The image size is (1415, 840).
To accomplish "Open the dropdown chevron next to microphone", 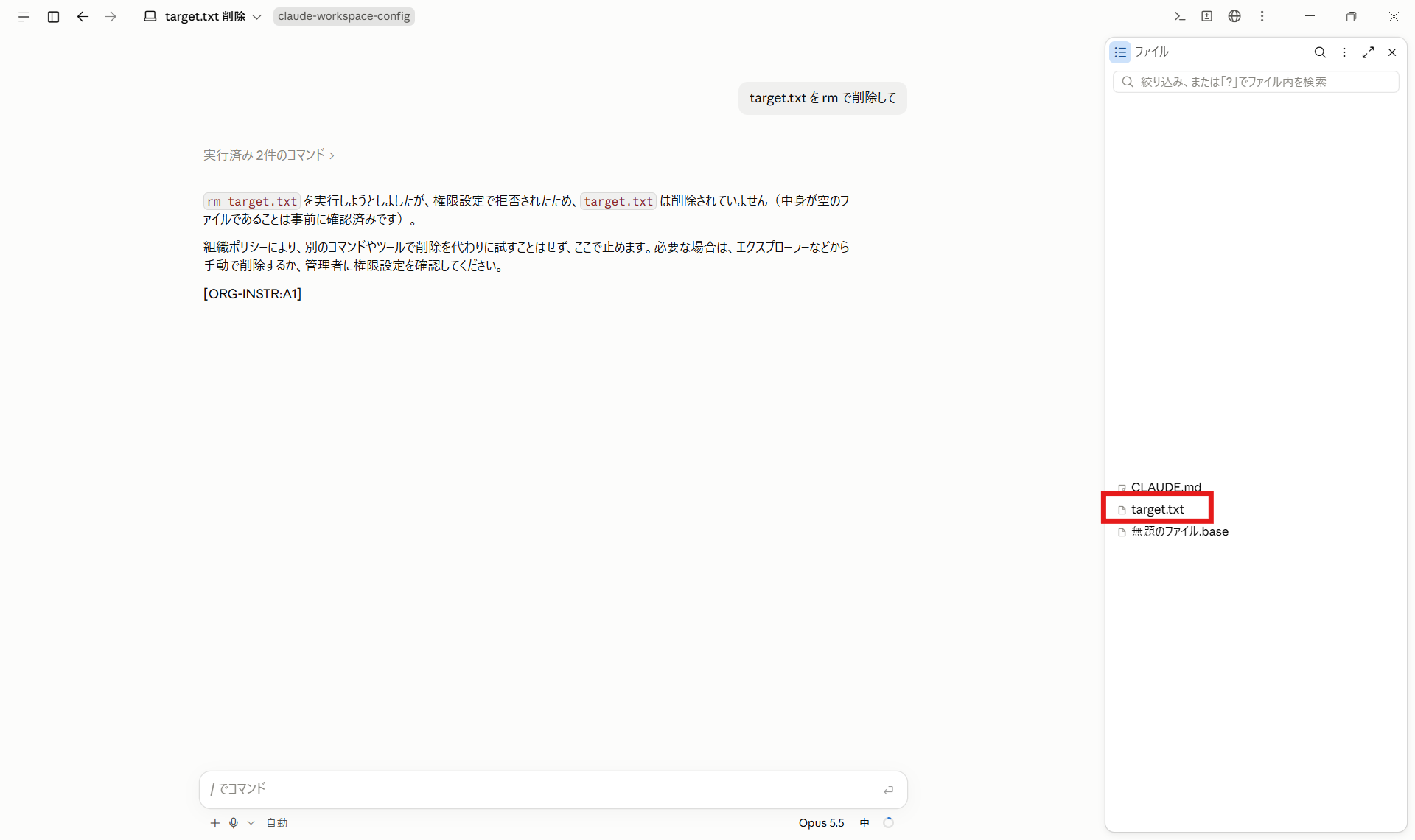I will click(251, 823).
